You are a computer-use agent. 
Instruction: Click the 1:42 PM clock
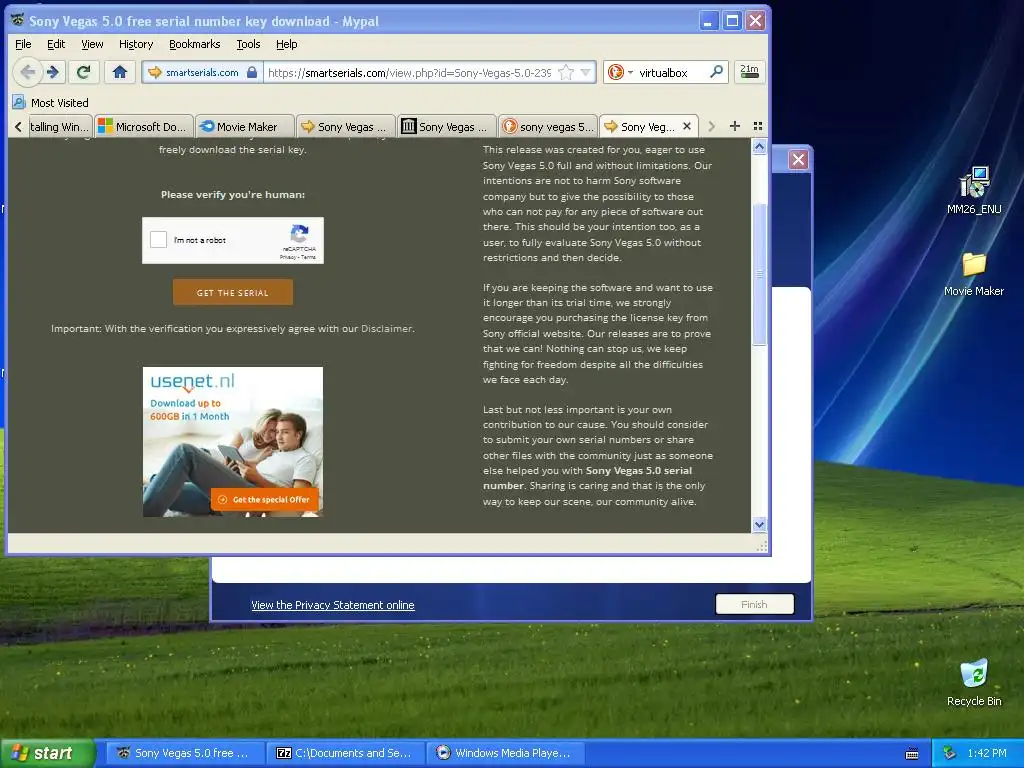point(987,753)
